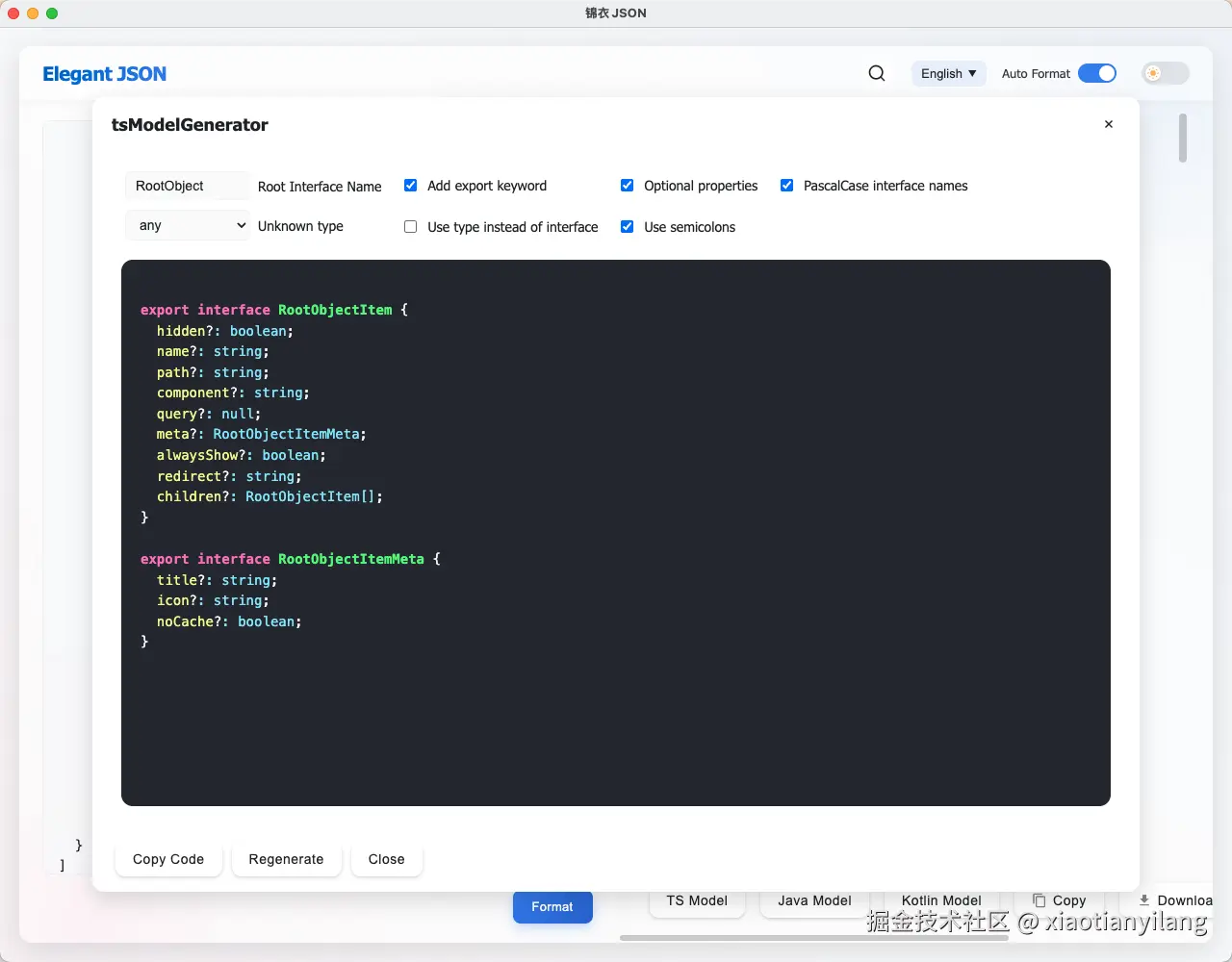
Task: Click 'title?: string;' code line
Action: 217,580
